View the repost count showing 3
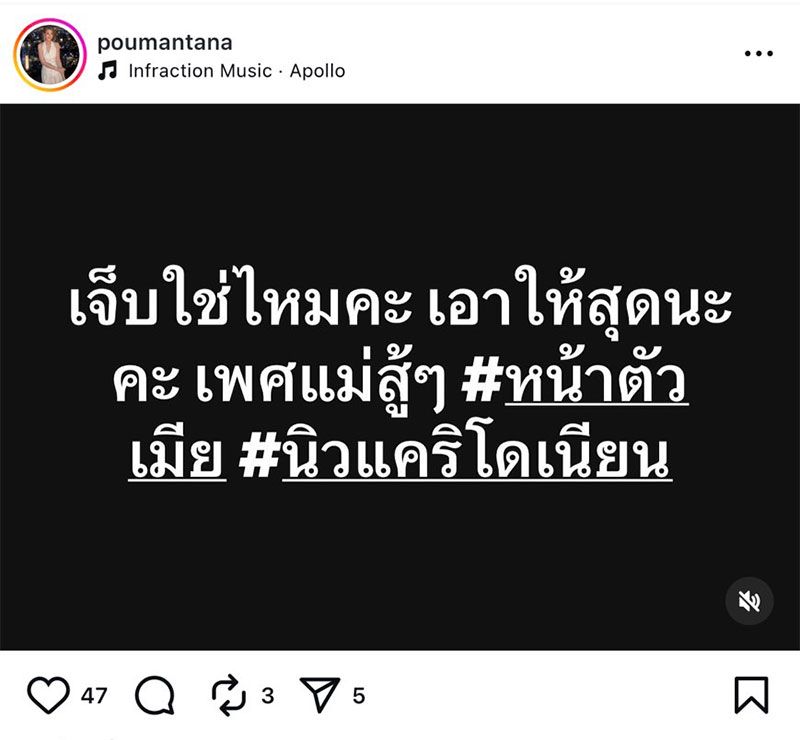 268,696
